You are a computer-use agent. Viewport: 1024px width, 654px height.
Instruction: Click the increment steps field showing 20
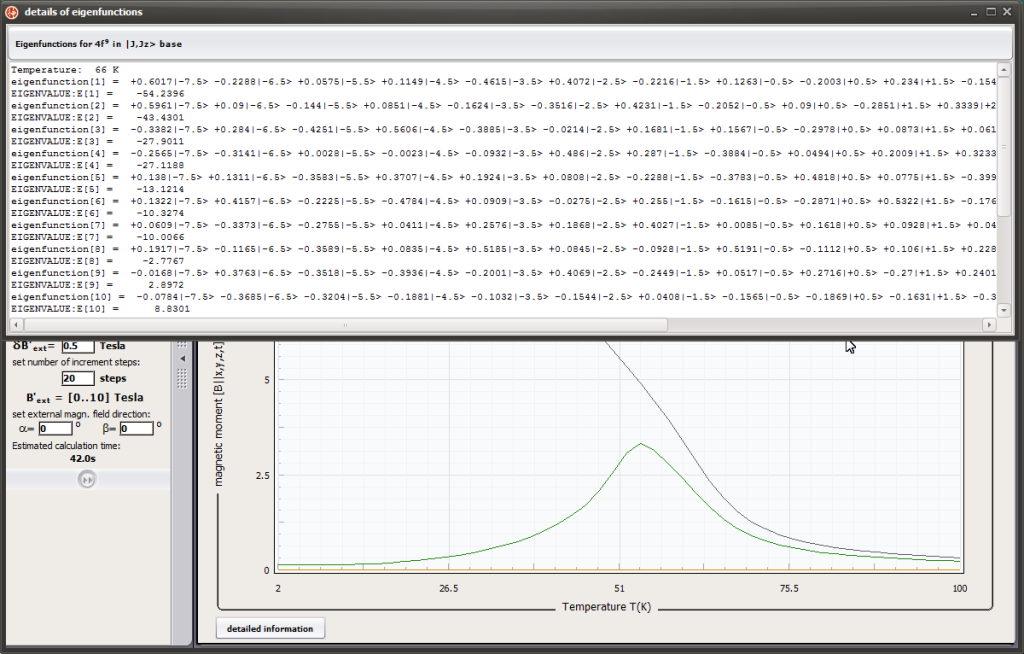pyautogui.click(x=77, y=378)
